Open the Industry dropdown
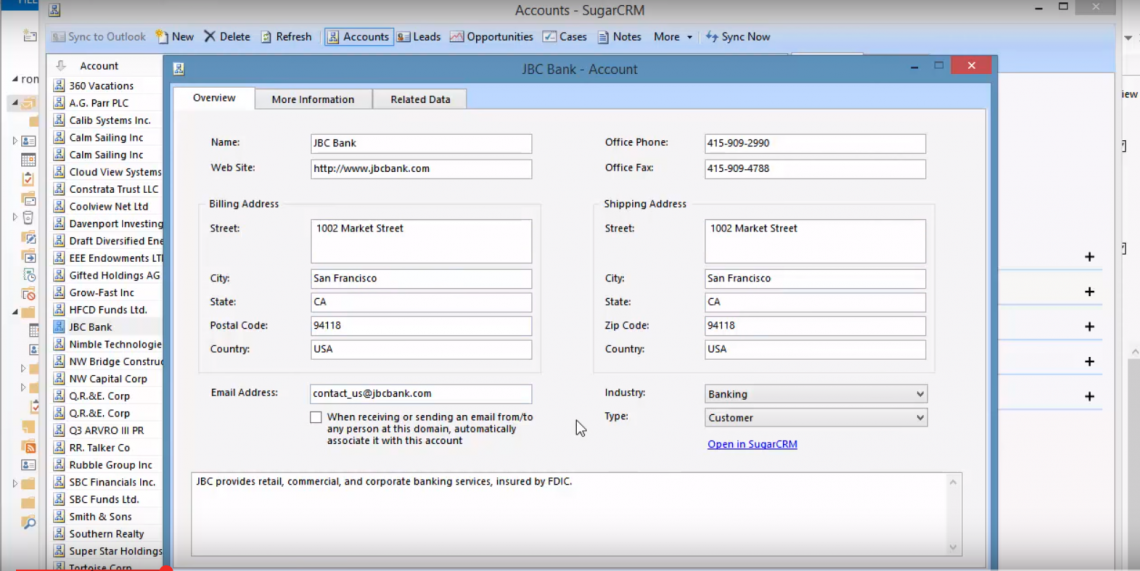 coord(816,394)
